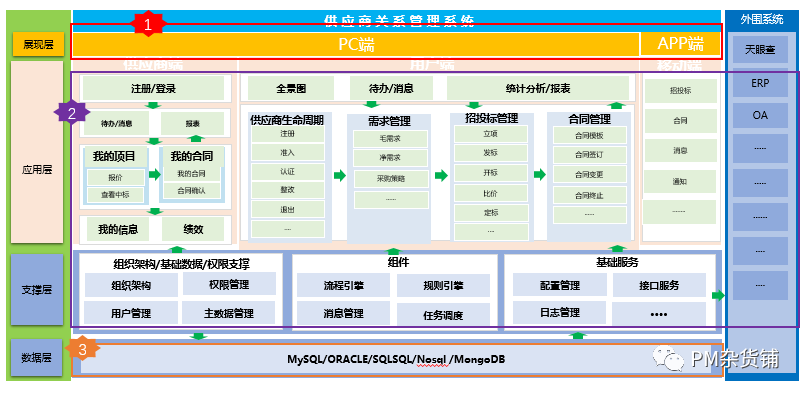Select the 招投标管理 heading

pyautogui.click(x=491, y=119)
